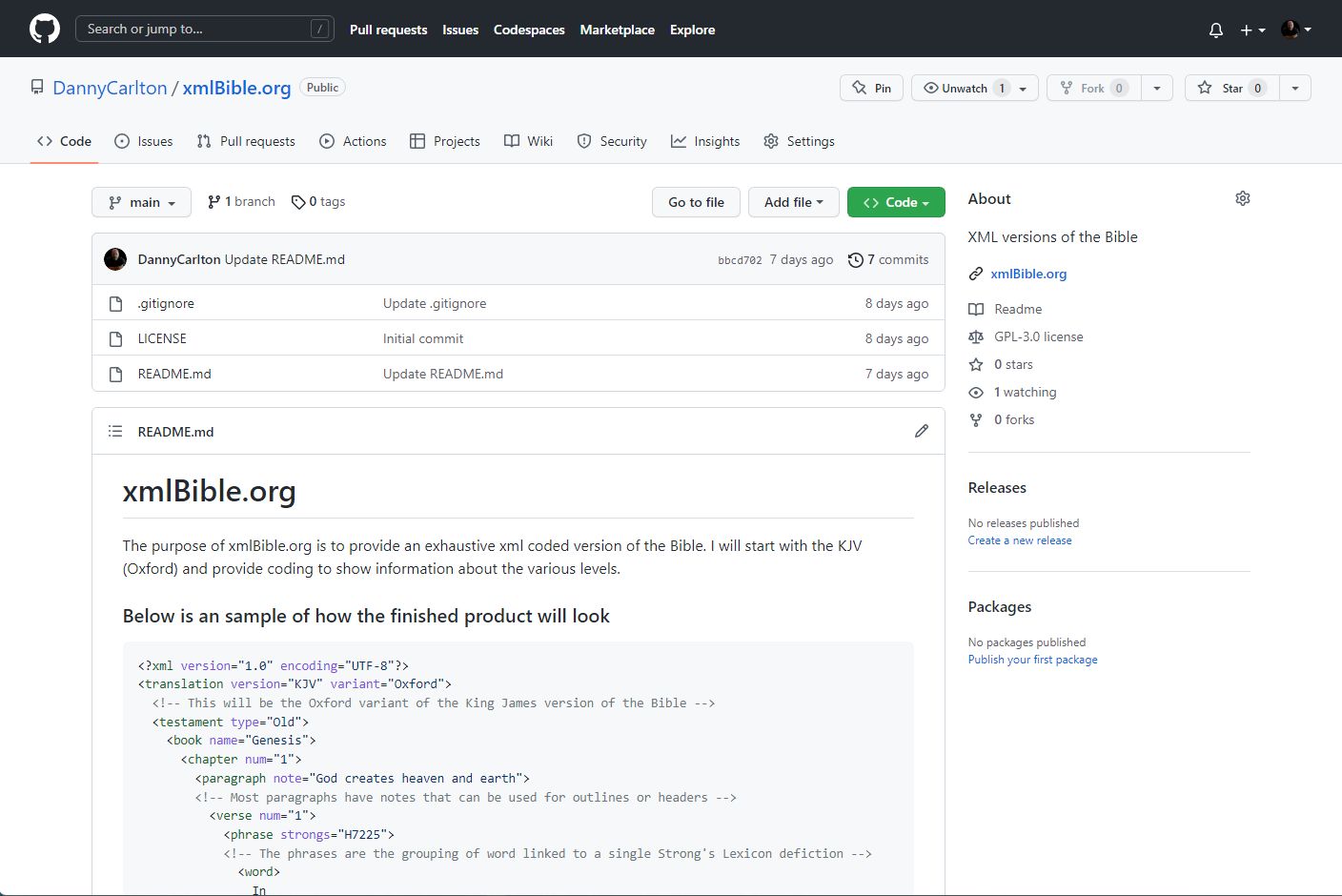Switch to the Insights tab

(705, 141)
